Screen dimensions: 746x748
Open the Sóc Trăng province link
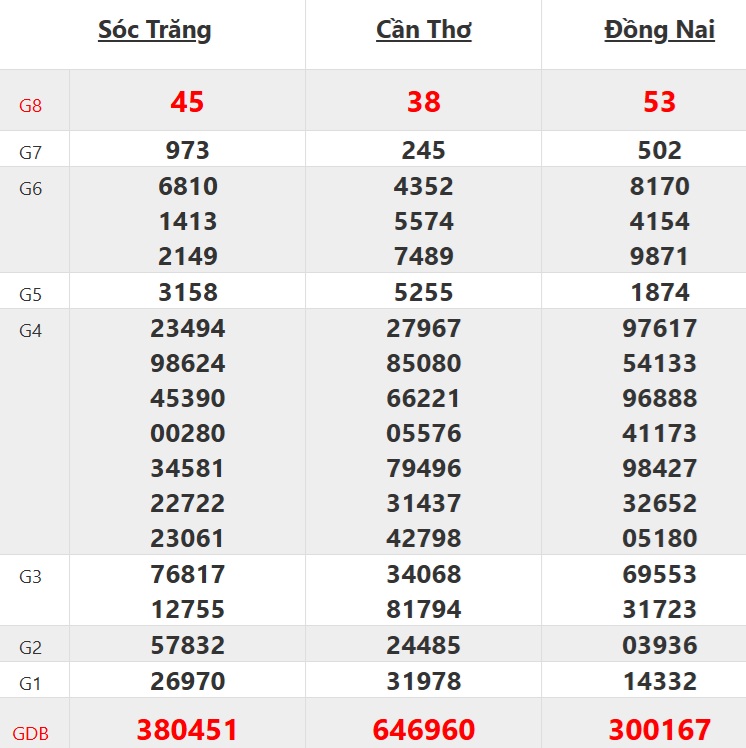coord(155,30)
